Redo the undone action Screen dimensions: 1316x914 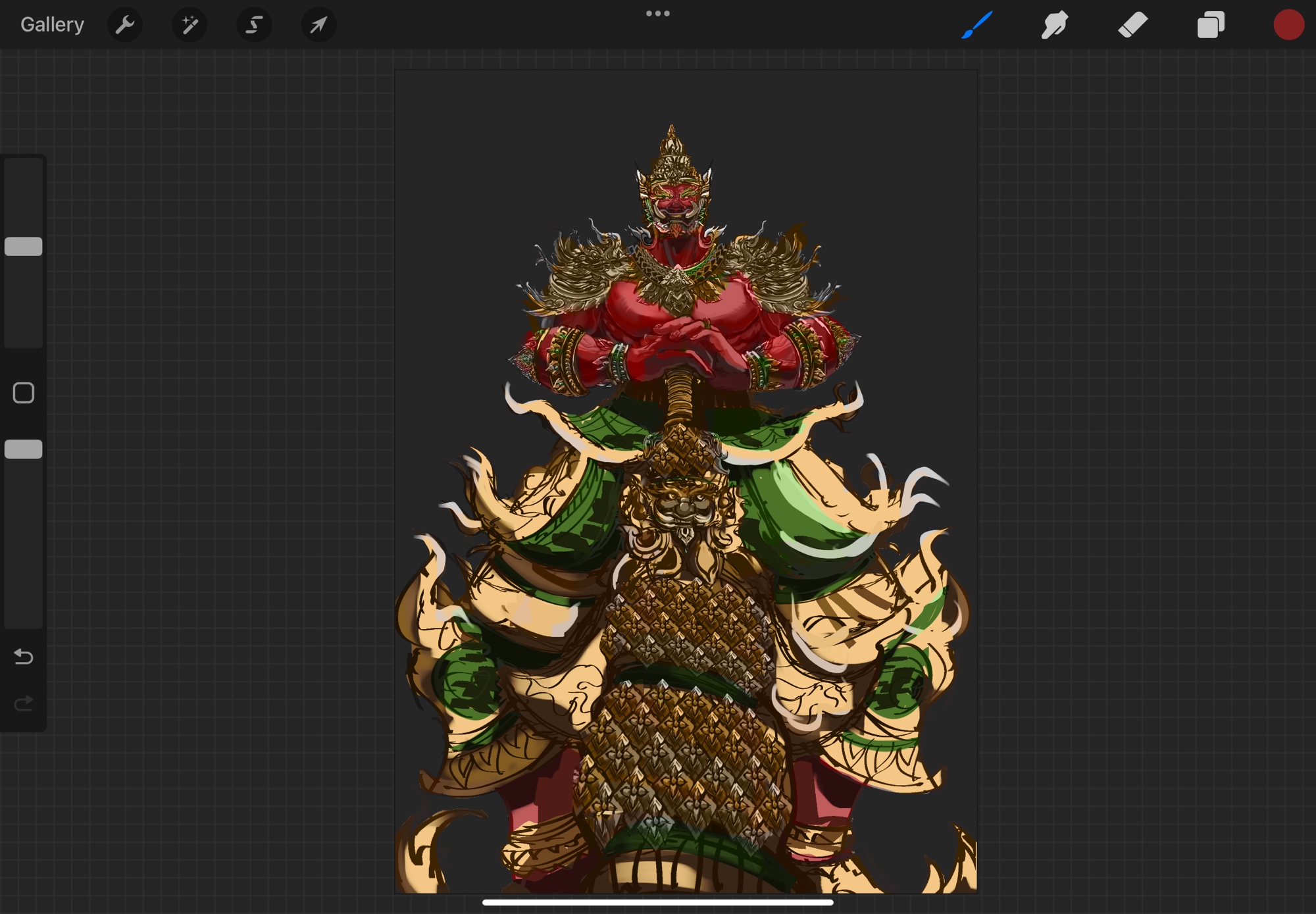24,704
